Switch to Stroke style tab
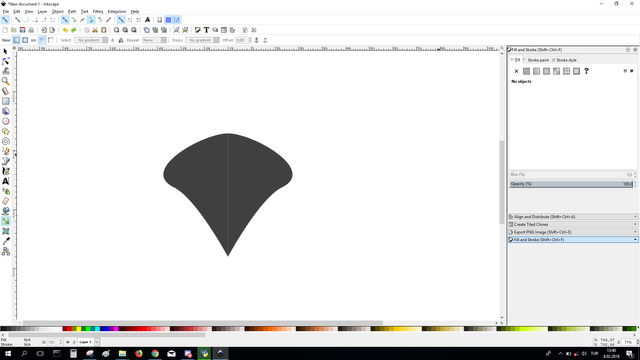The width and height of the screenshot is (640, 360). [564, 60]
